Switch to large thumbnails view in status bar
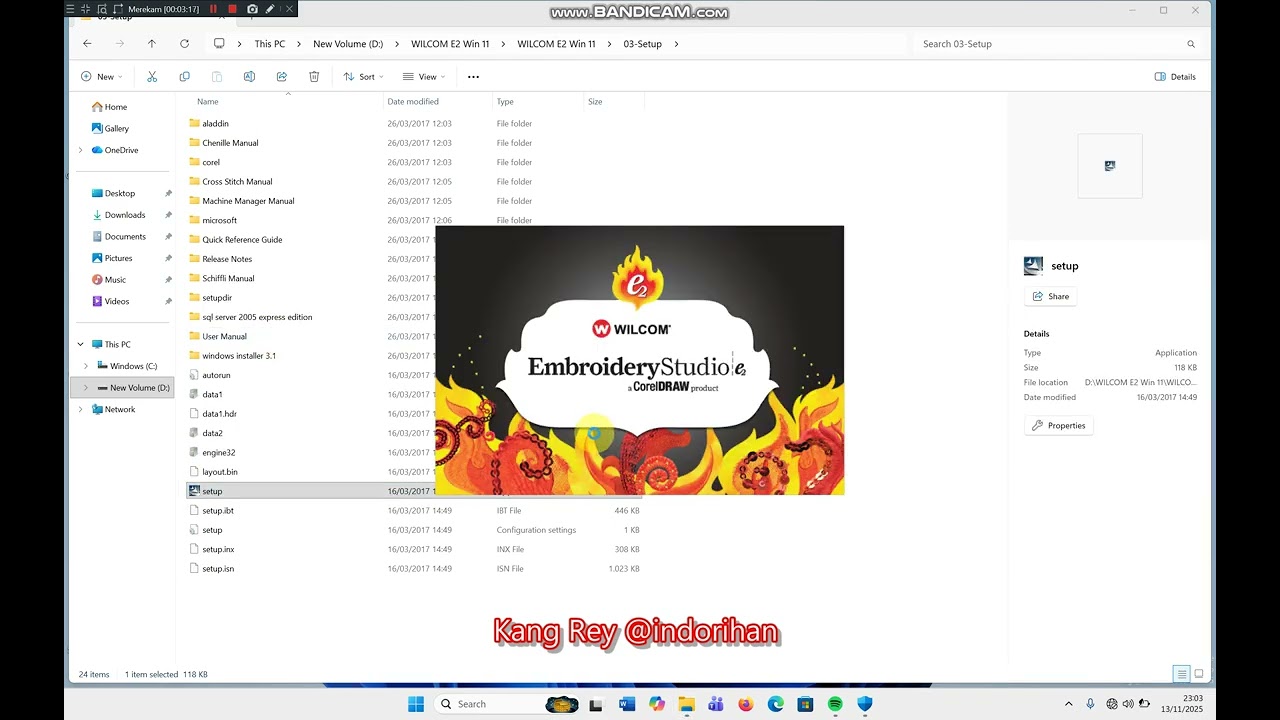 pyautogui.click(x=1199, y=674)
